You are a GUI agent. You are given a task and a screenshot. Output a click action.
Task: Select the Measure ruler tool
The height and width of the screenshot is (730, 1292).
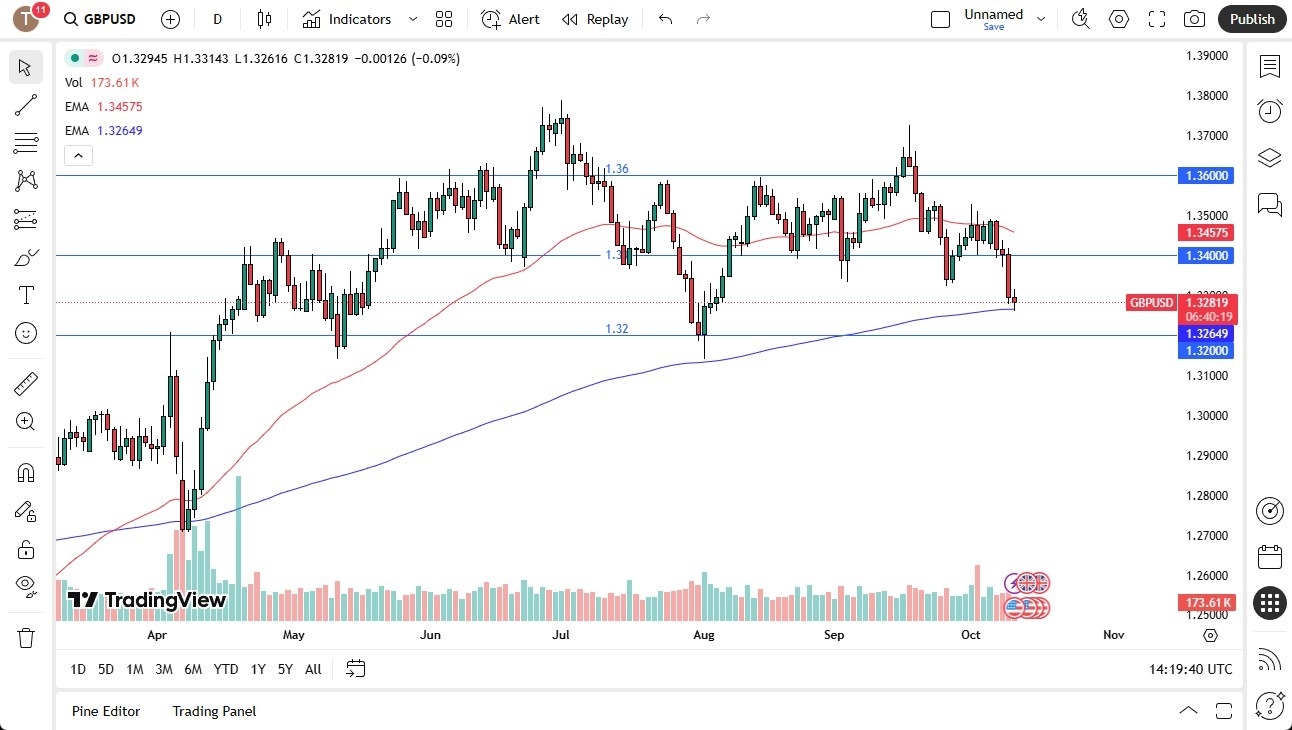(x=26, y=382)
